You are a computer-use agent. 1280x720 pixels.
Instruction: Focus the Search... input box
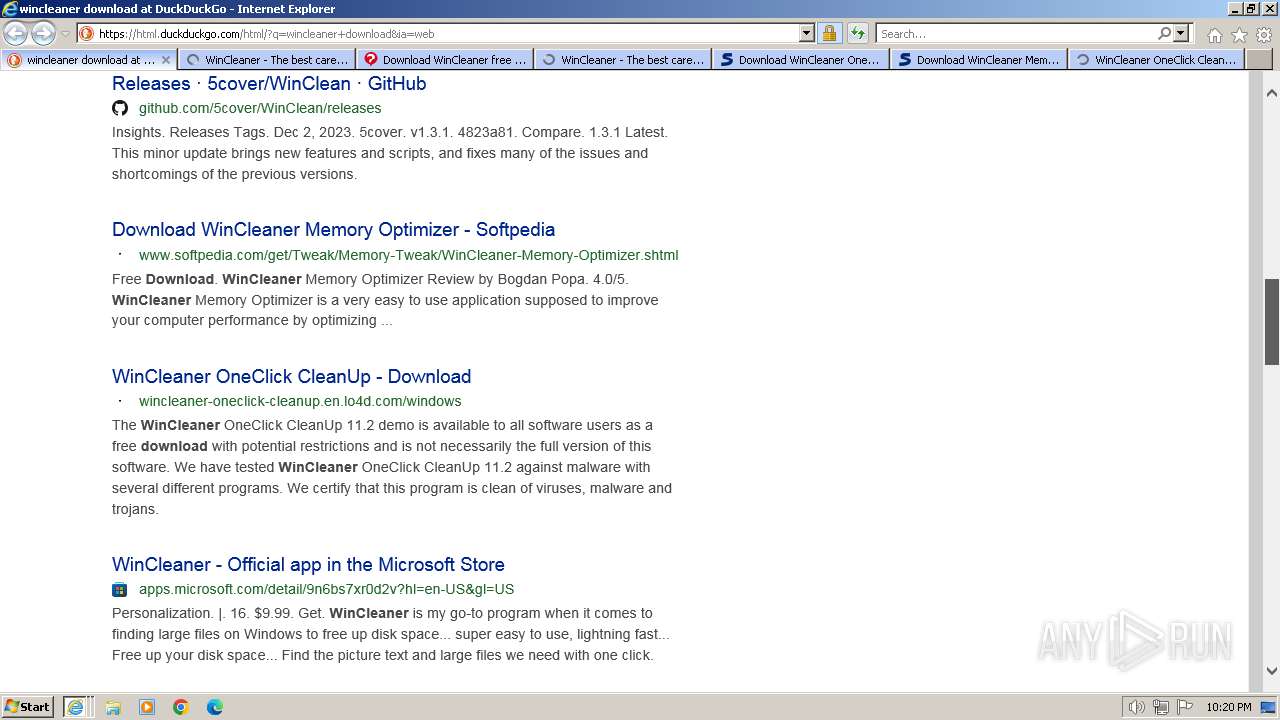(x=1015, y=33)
